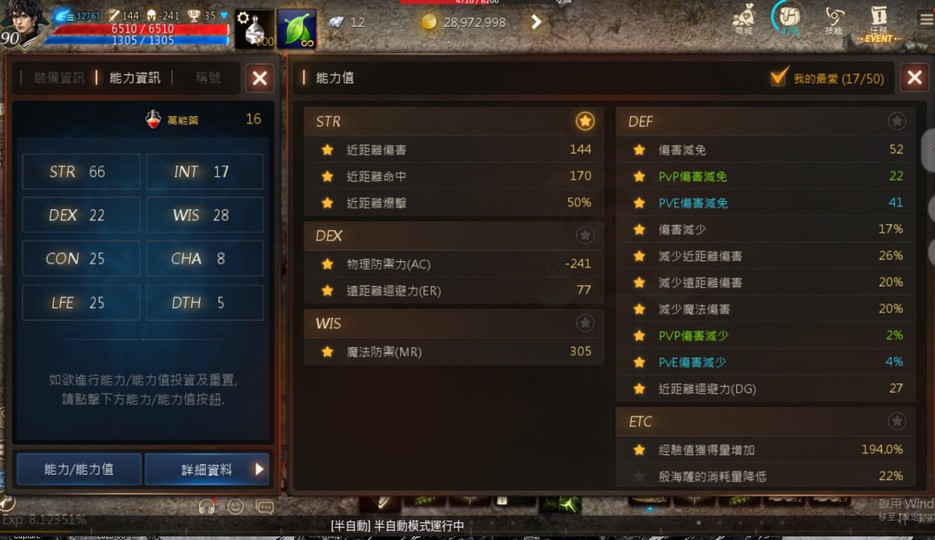This screenshot has height=540, width=935.
Task: Open the skills swirl icon
Action: click(834, 19)
